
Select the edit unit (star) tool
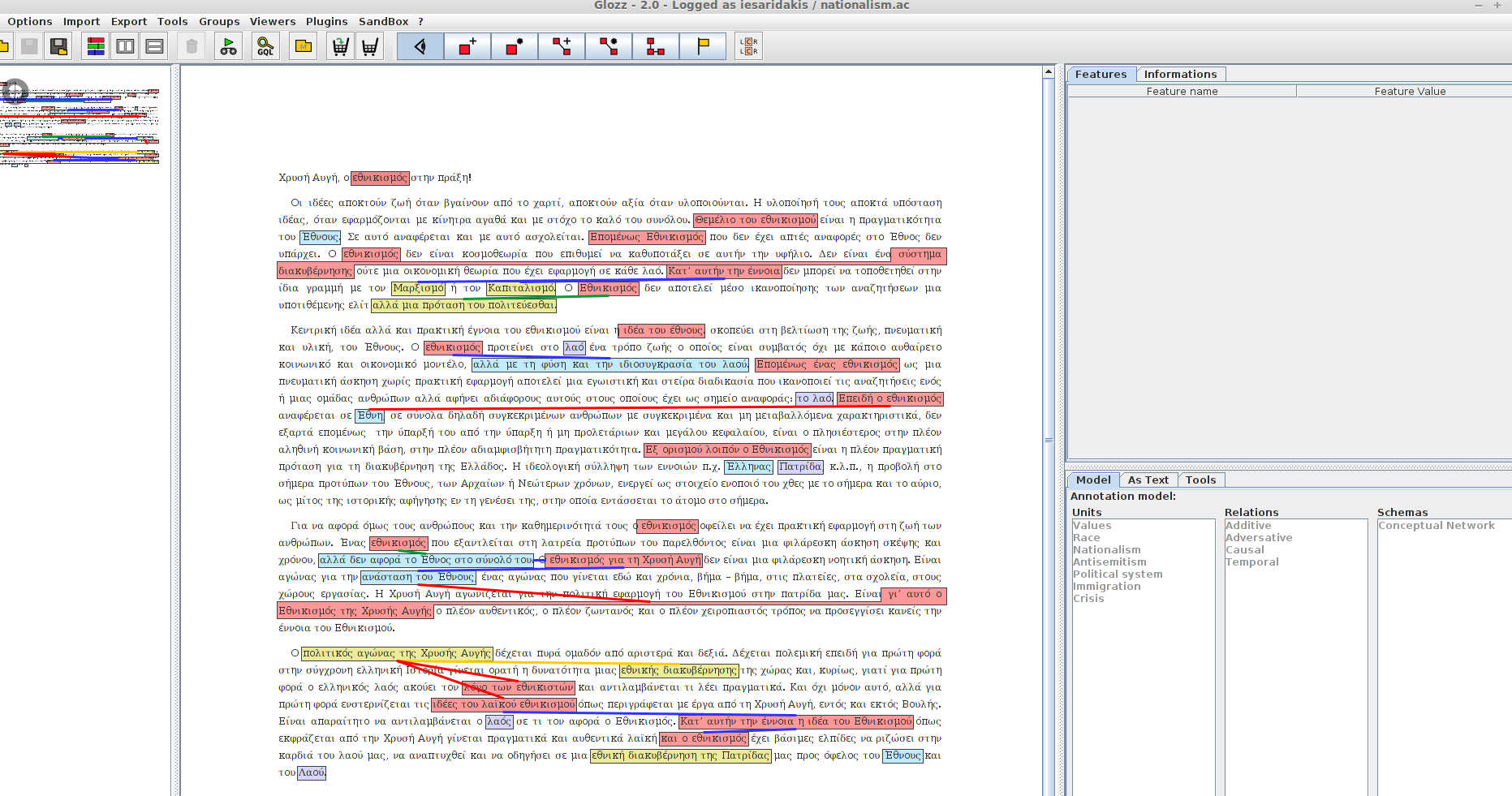tap(515, 46)
